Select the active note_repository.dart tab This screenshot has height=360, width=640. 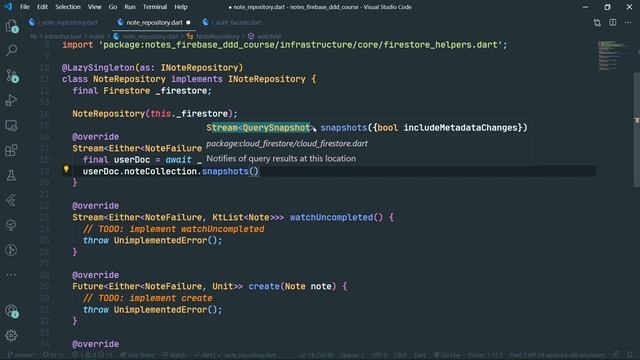click(154, 22)
